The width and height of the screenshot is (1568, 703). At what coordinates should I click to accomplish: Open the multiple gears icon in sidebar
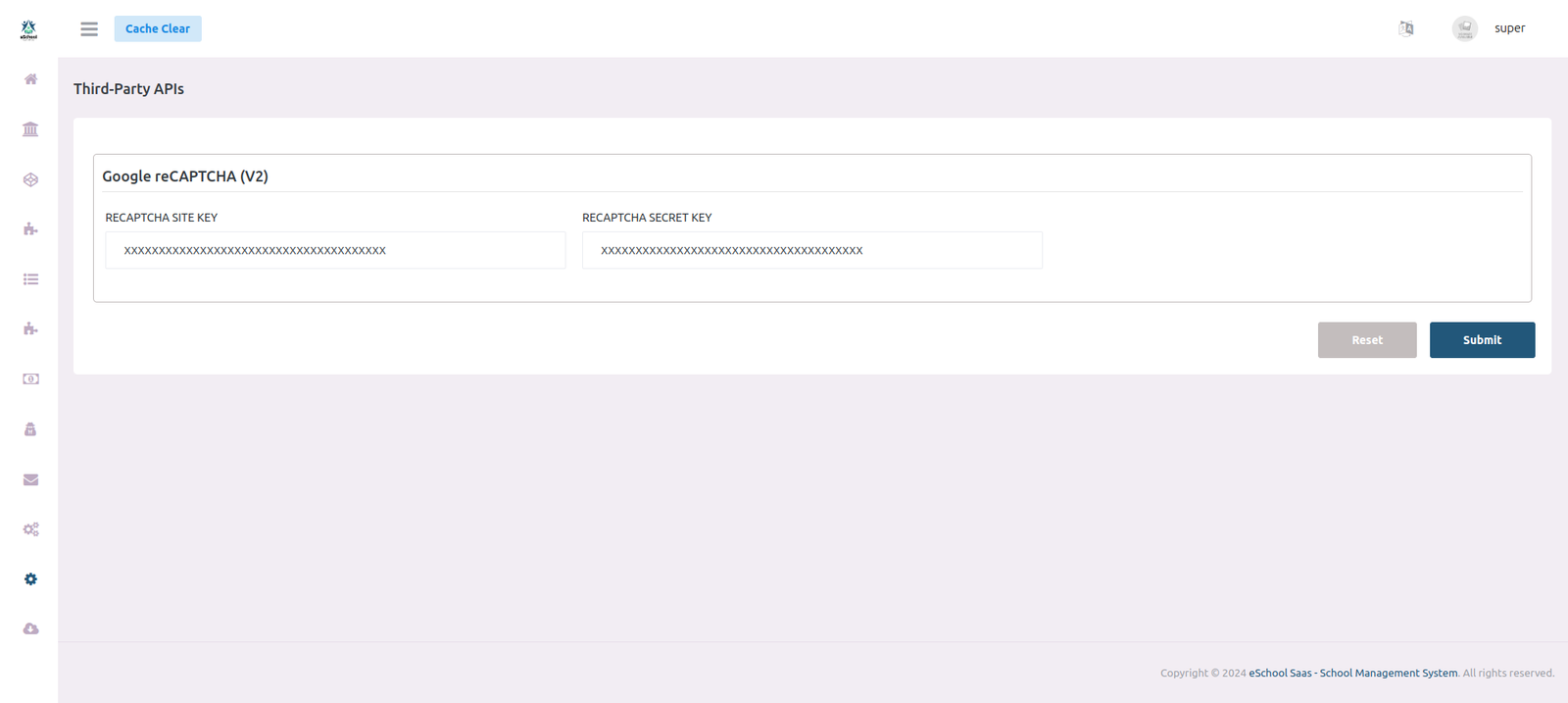click(x=30, y=529)
